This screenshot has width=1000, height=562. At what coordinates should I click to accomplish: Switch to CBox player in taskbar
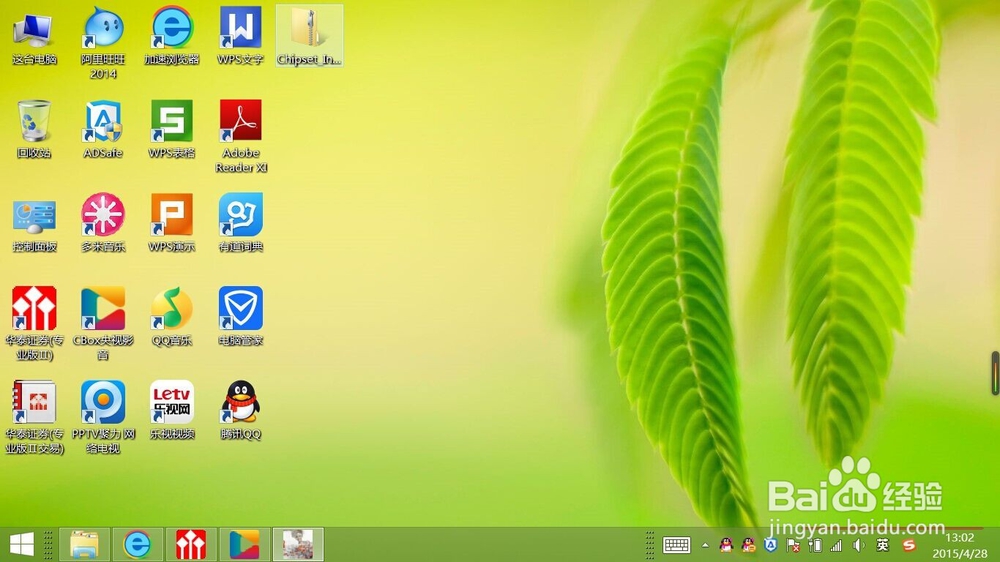(244, 545)
